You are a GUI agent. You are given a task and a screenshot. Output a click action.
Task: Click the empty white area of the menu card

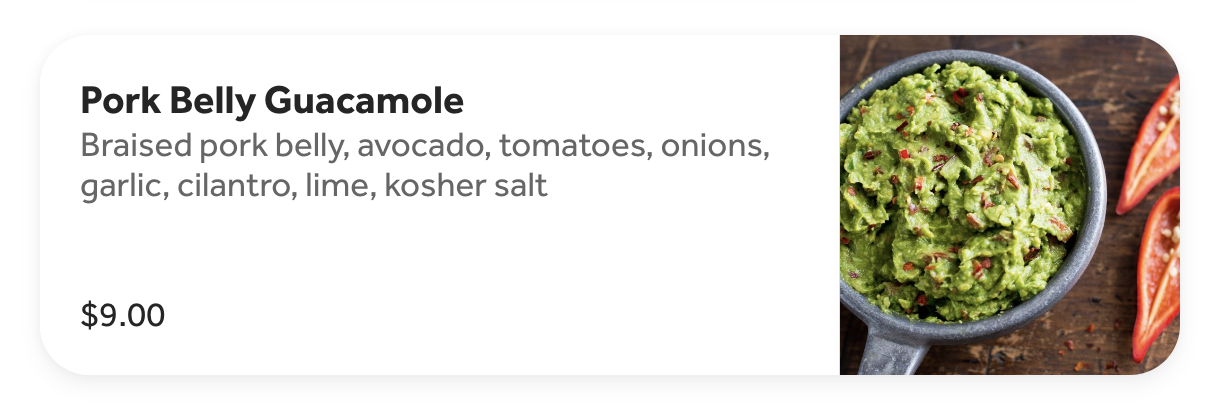tap(500, 280)
